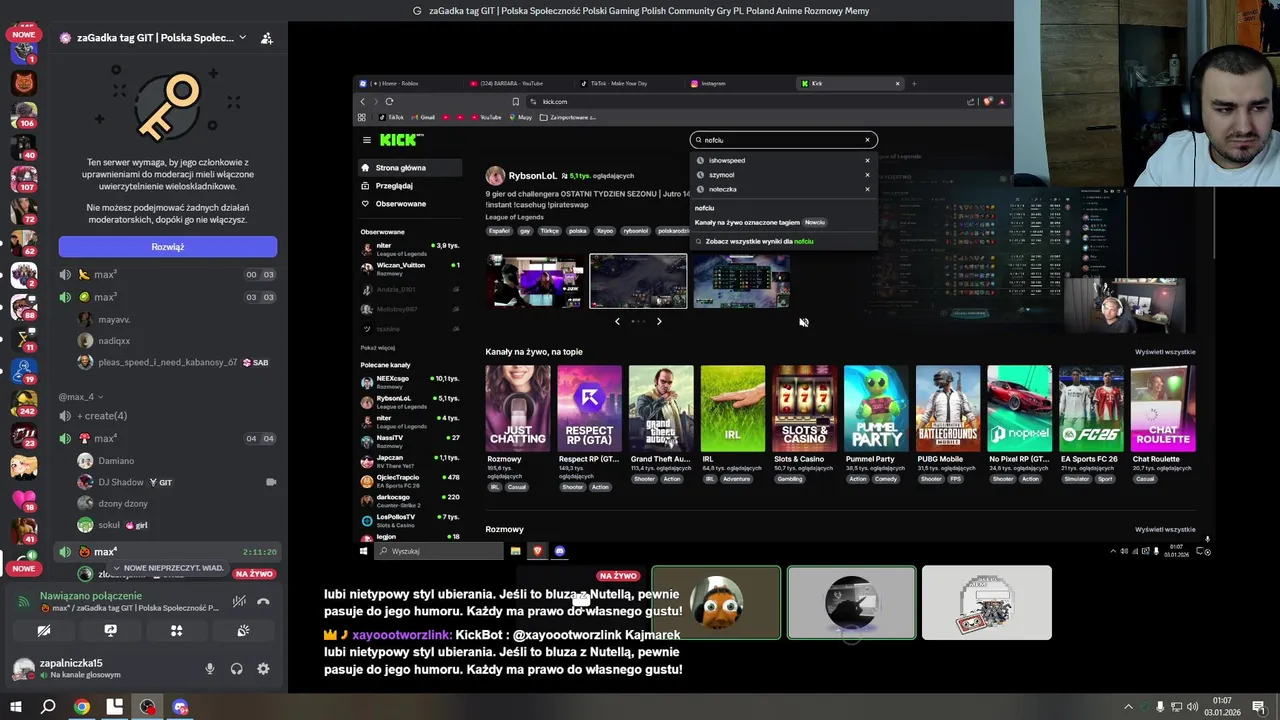Open a new browser tab with plus
The image size is (1280, 720).
(x=914, y=84)
